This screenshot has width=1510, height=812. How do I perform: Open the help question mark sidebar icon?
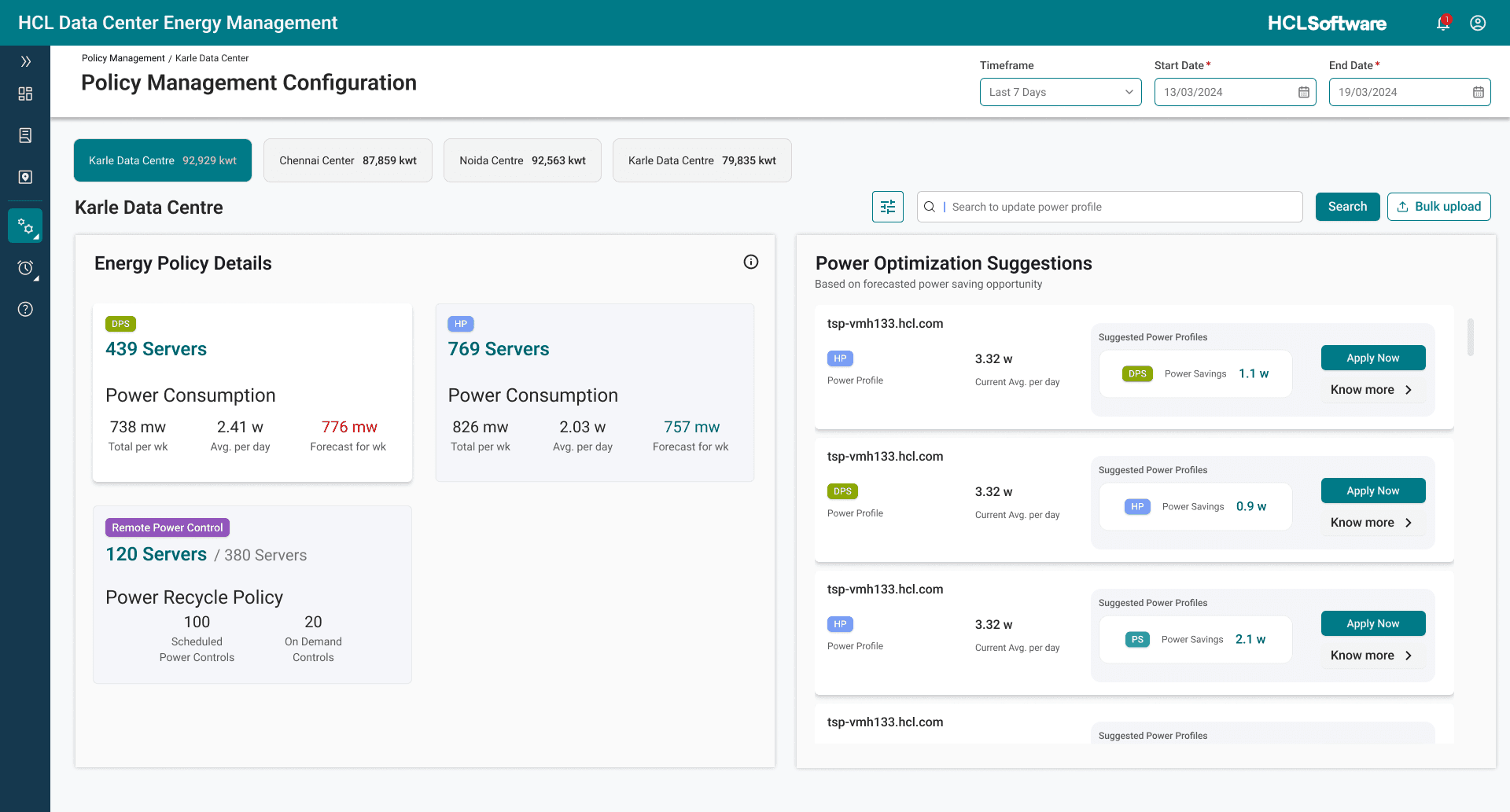coord(25,309)
